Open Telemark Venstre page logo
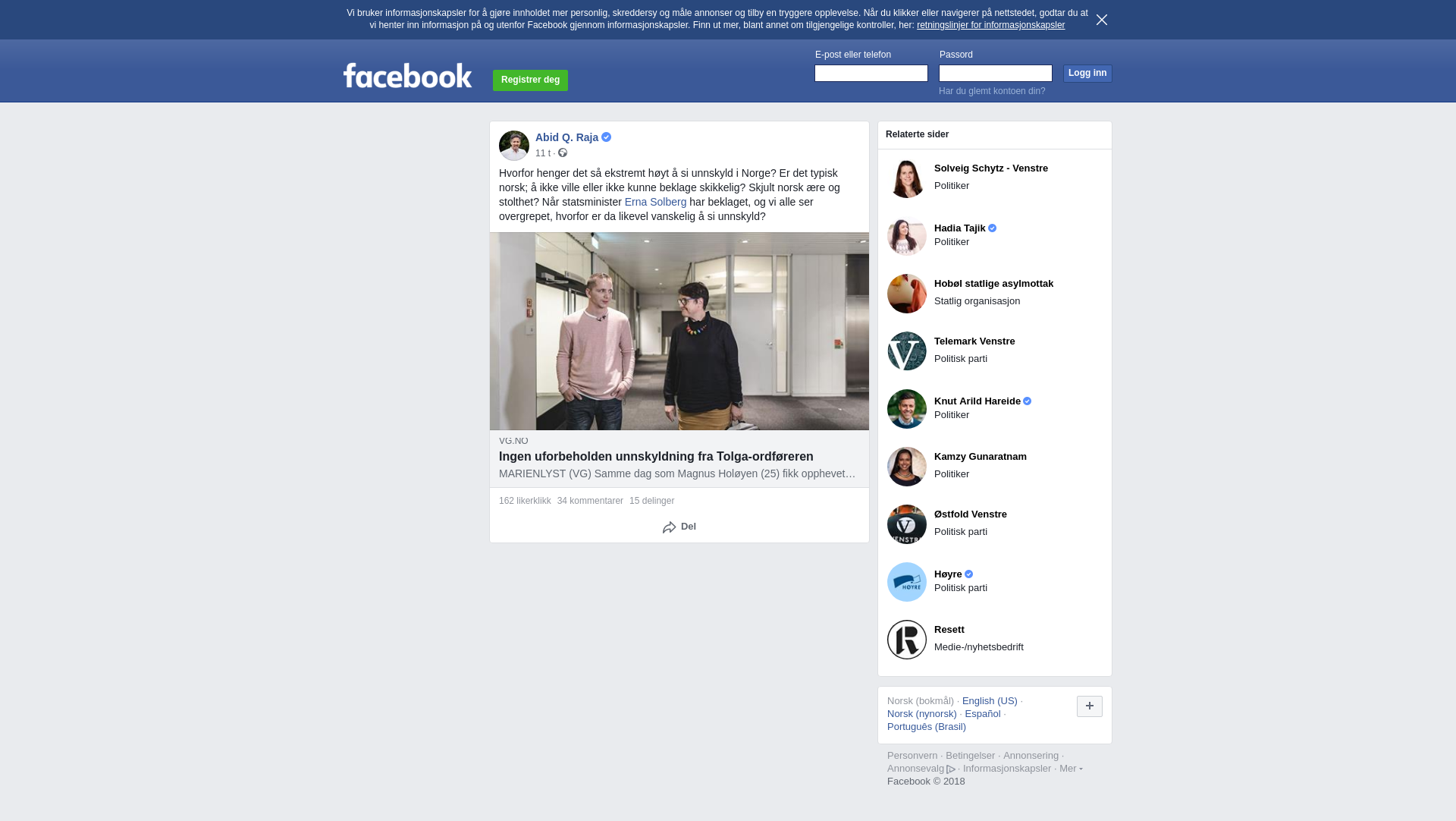The width and height of the screenshot is (1456, 821). 907,351
